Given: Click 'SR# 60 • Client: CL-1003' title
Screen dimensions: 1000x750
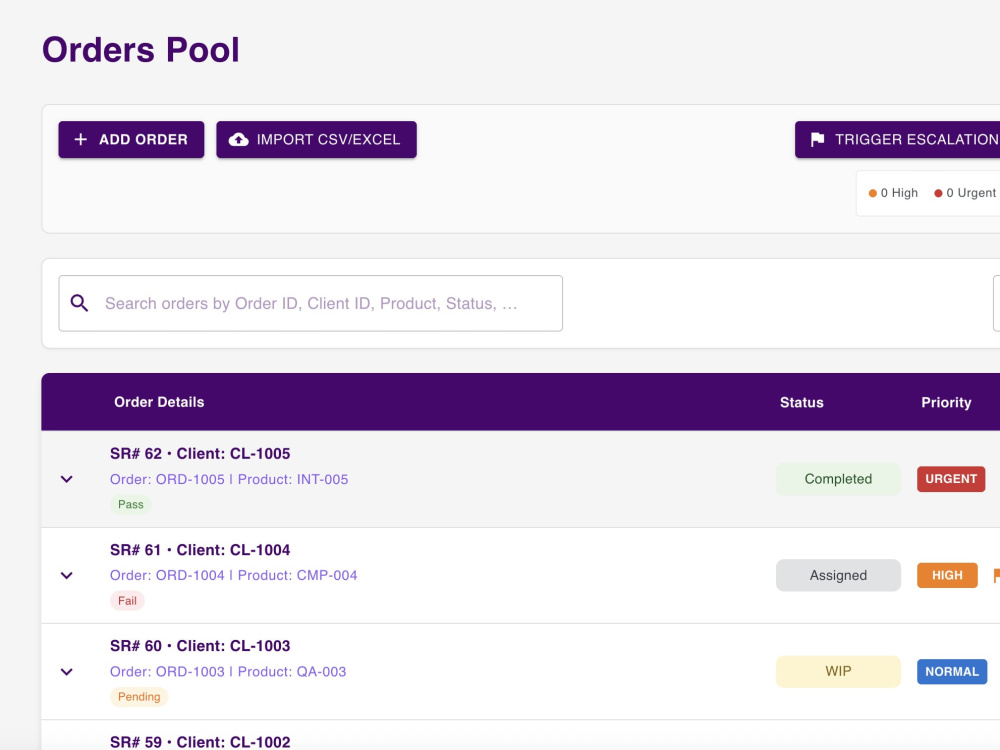Looking at the screenshot, I should pyautogui.click(x=200, y=645).
